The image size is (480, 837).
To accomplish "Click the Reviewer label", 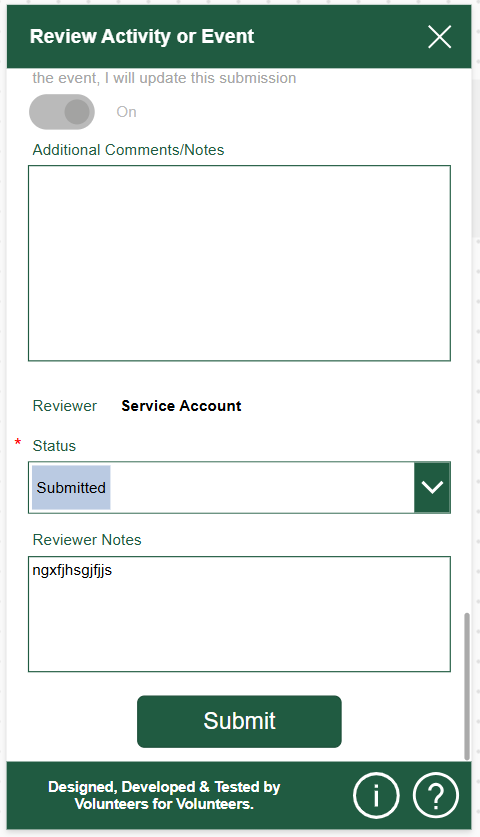I will [65, 406].
